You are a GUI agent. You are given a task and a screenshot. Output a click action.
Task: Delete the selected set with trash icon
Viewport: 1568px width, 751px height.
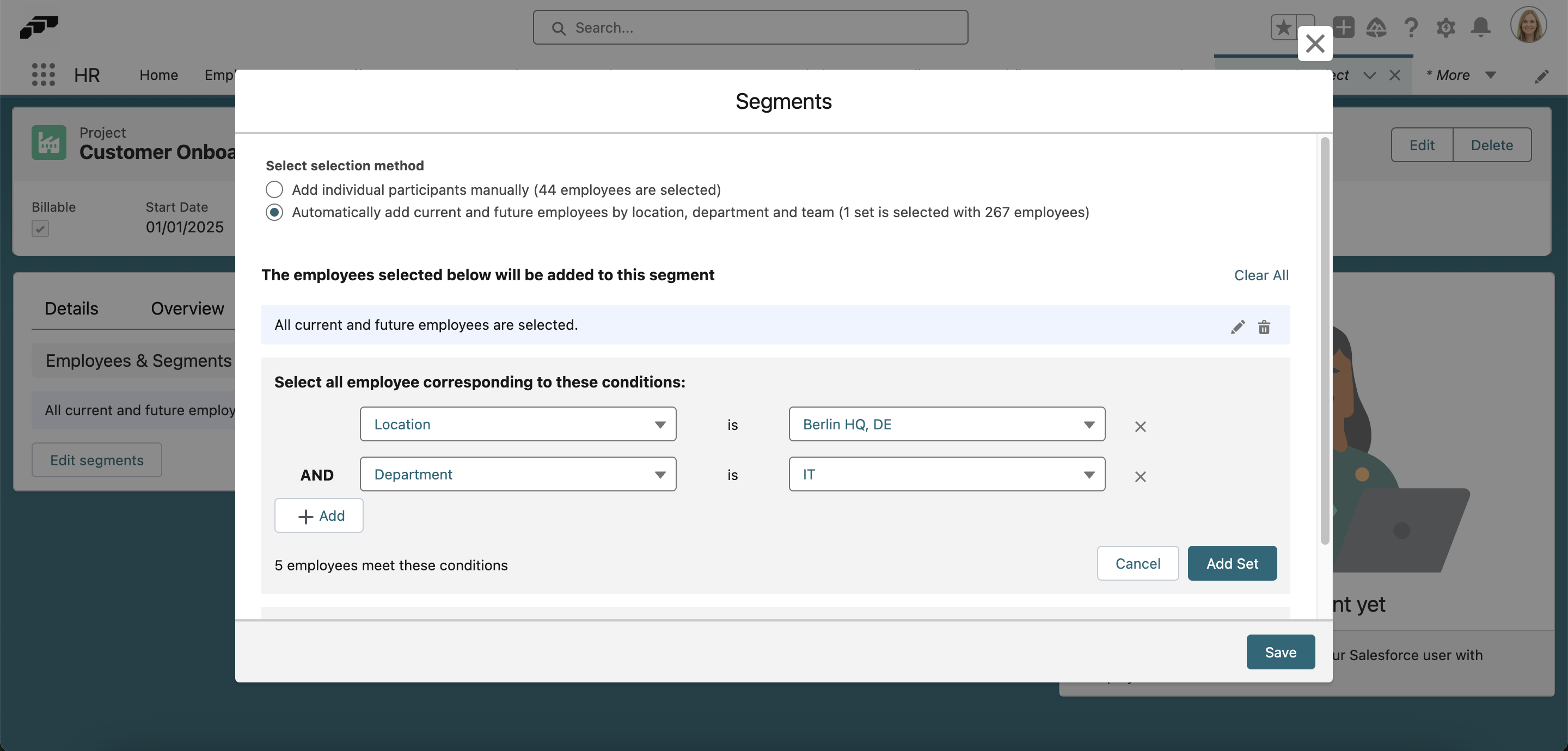point(1264,327)
